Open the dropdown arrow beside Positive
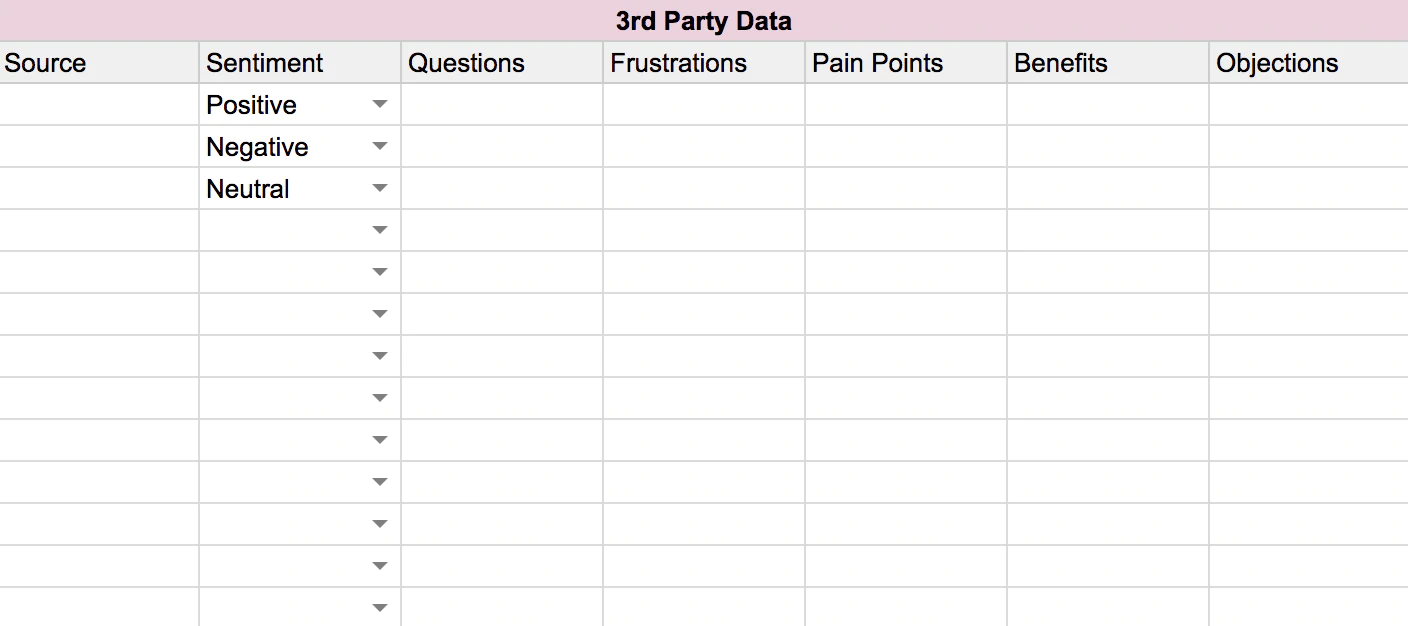1408x626 pixels. pyautogui.click(x=380, y=104)
